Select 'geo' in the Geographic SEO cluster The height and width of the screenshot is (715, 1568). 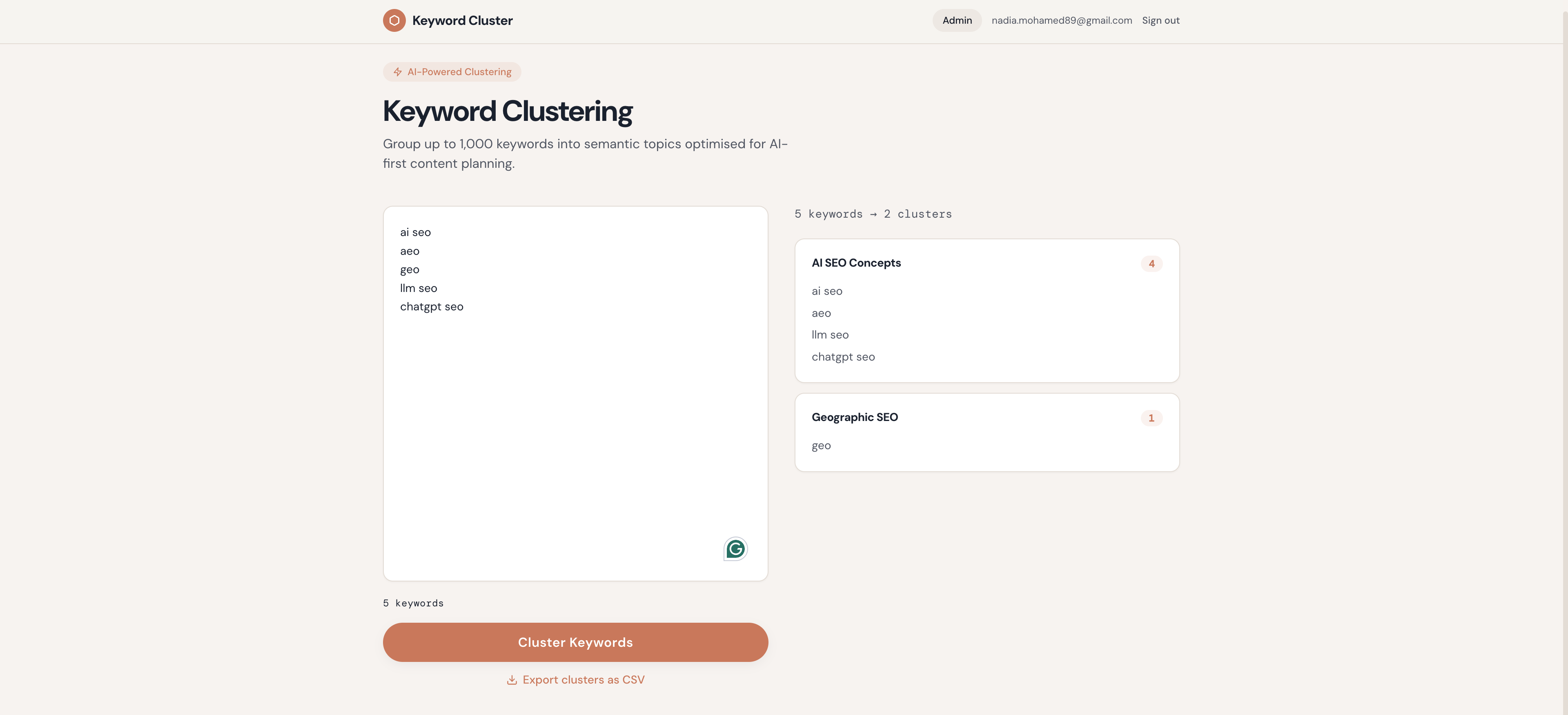(821, 446)
